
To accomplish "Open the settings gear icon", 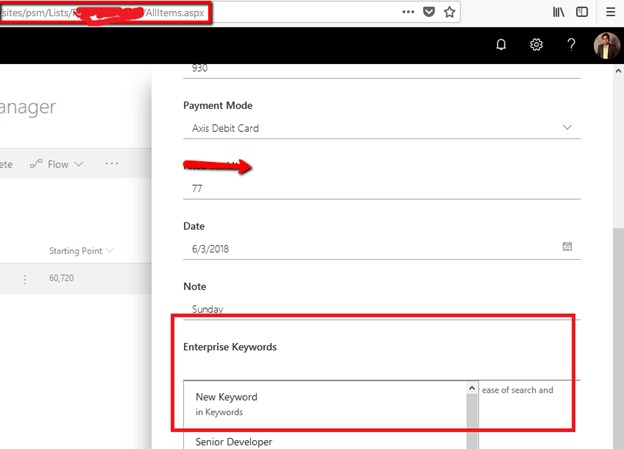I will click(x=536, y=45).
